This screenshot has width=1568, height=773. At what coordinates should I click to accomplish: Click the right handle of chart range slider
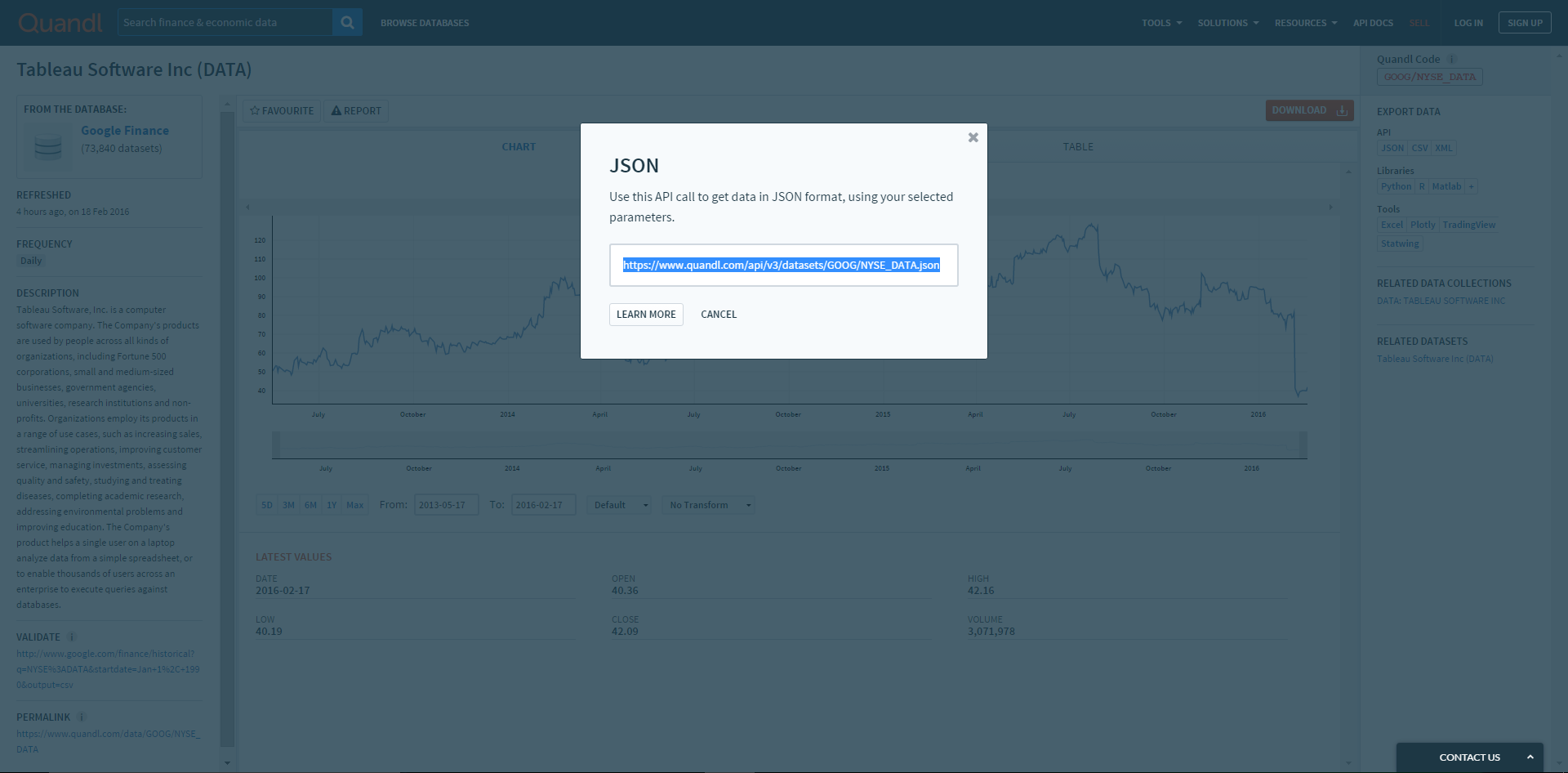(x=1303, y=445)
